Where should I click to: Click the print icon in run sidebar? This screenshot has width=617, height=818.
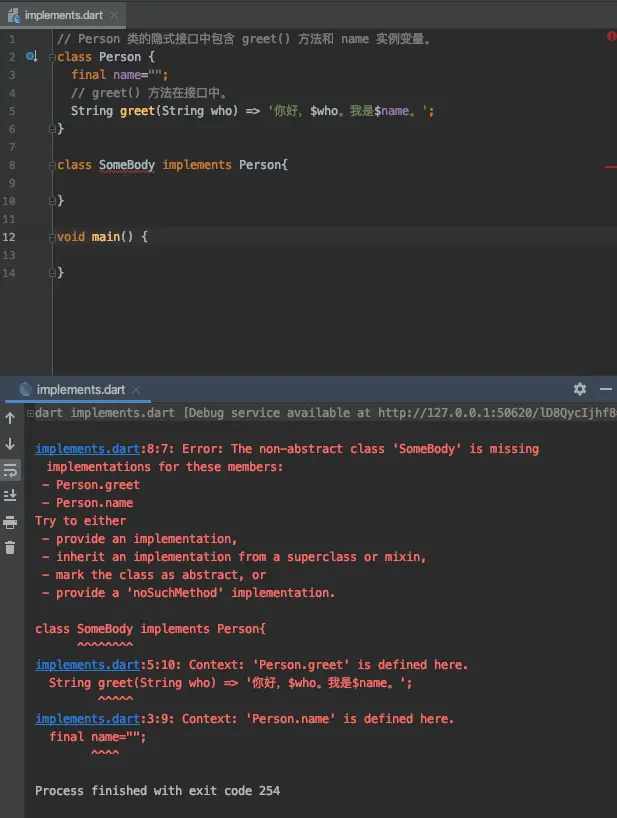coord(10,522)
